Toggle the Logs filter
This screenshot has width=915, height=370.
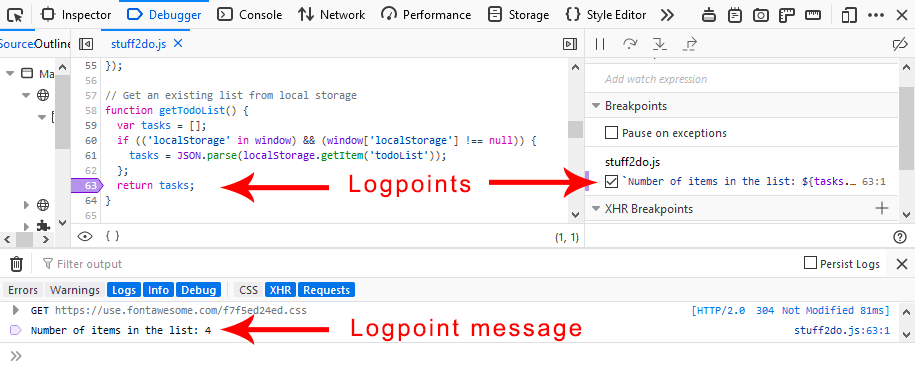[x=124, y=290]
